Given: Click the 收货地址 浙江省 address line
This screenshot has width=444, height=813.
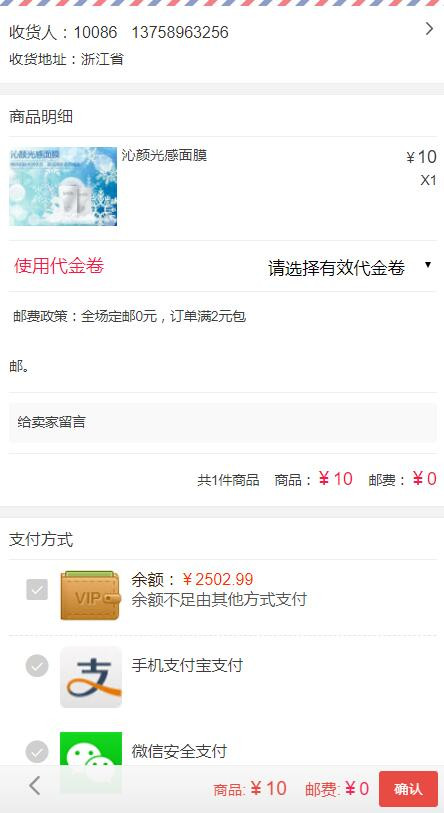Looking at the screenshot, I should click(66, 59).
